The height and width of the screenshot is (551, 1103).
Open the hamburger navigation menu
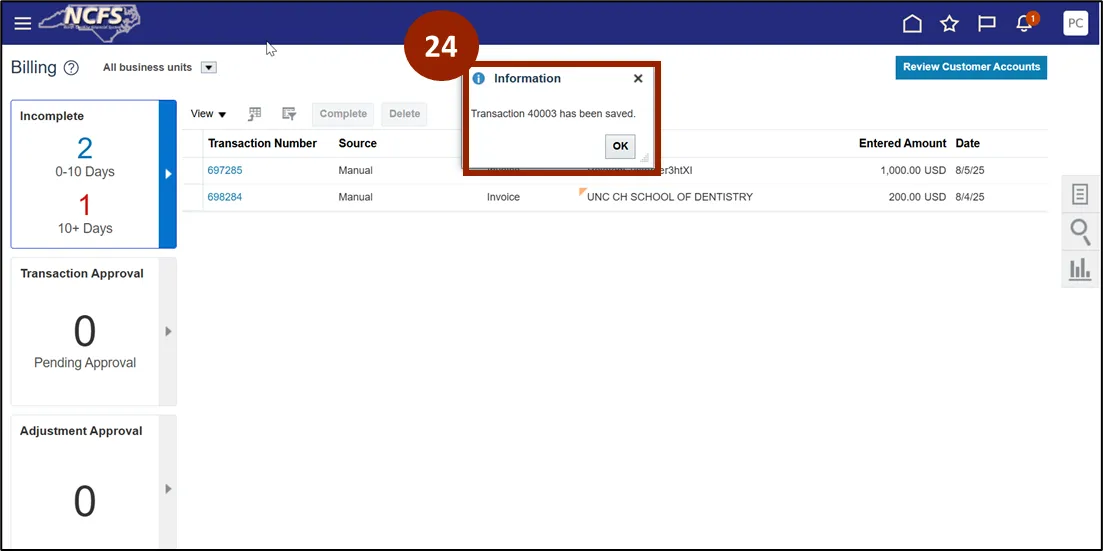coord(22,23)
